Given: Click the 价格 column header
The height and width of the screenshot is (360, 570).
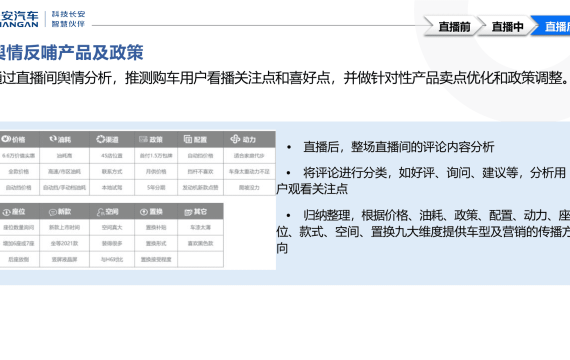Looking at the screenshot, I should point(20,139).
